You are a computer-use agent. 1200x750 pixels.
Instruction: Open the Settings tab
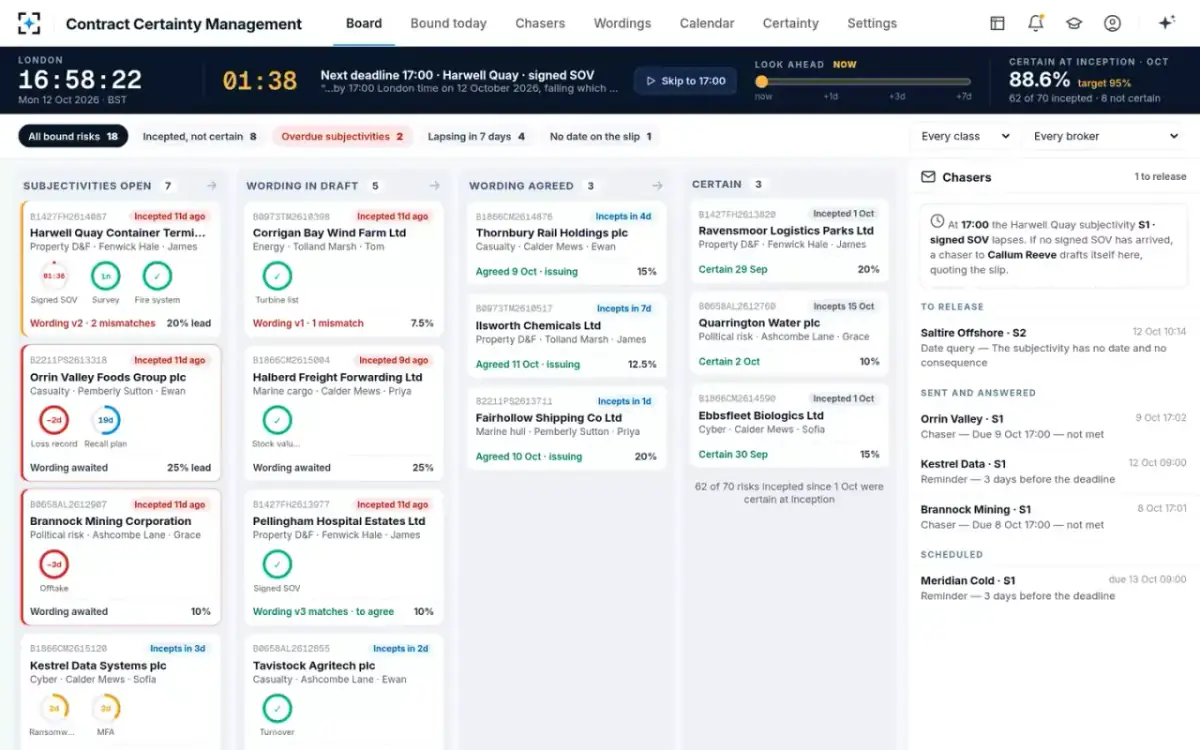(x=872, y=23)
